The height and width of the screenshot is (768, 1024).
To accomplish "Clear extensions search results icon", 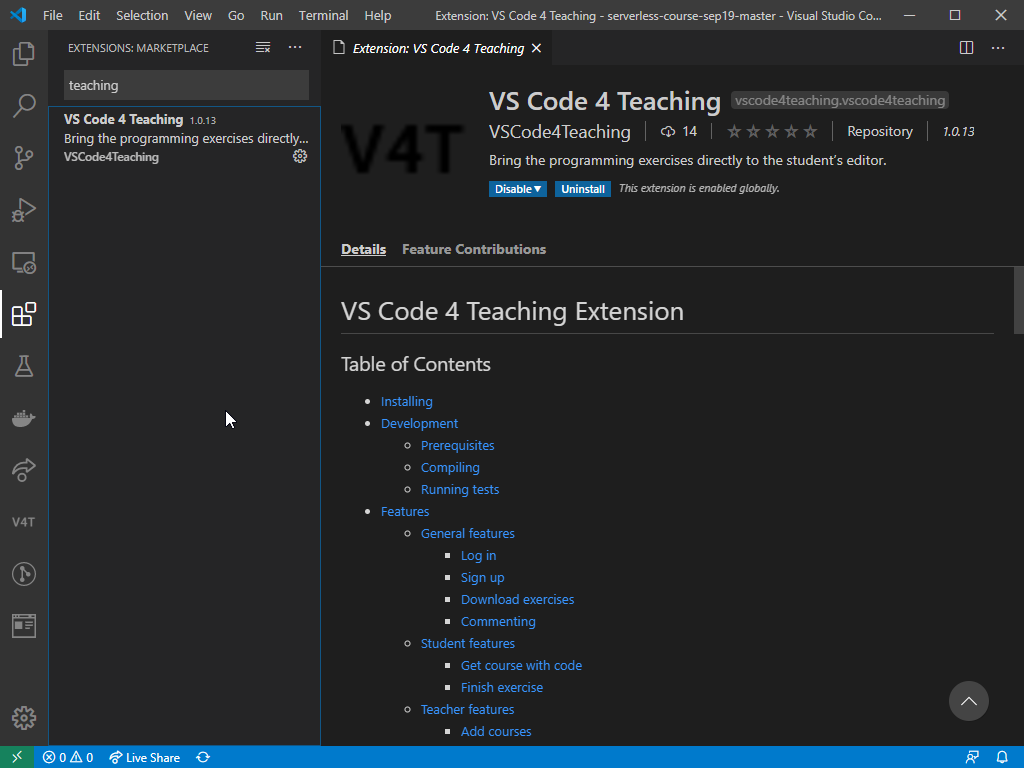I will 263,48.
